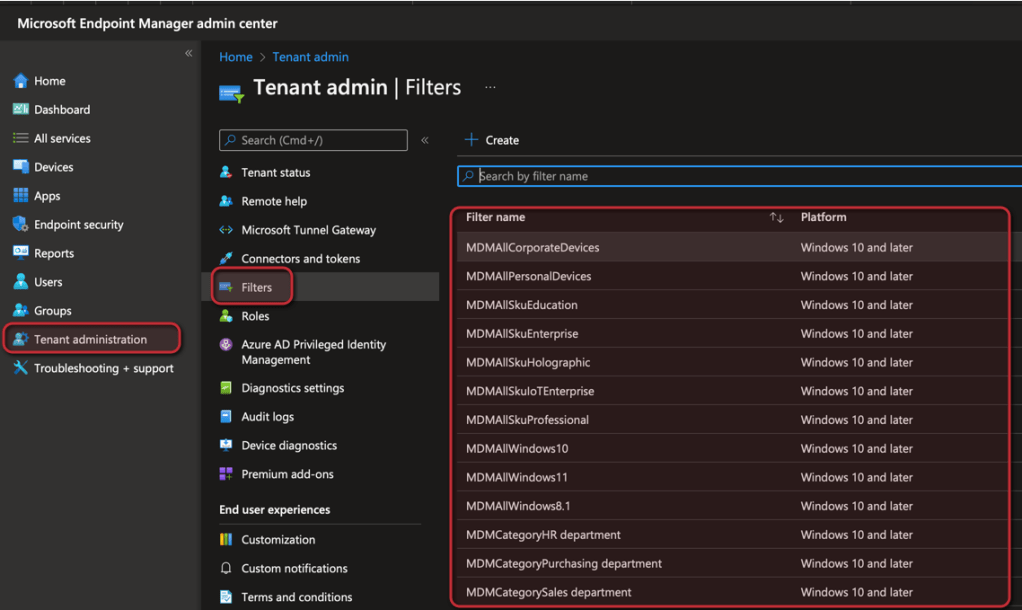Open Reports using its icon
This screenshot has width=1022, height=610.
[20, 253]
